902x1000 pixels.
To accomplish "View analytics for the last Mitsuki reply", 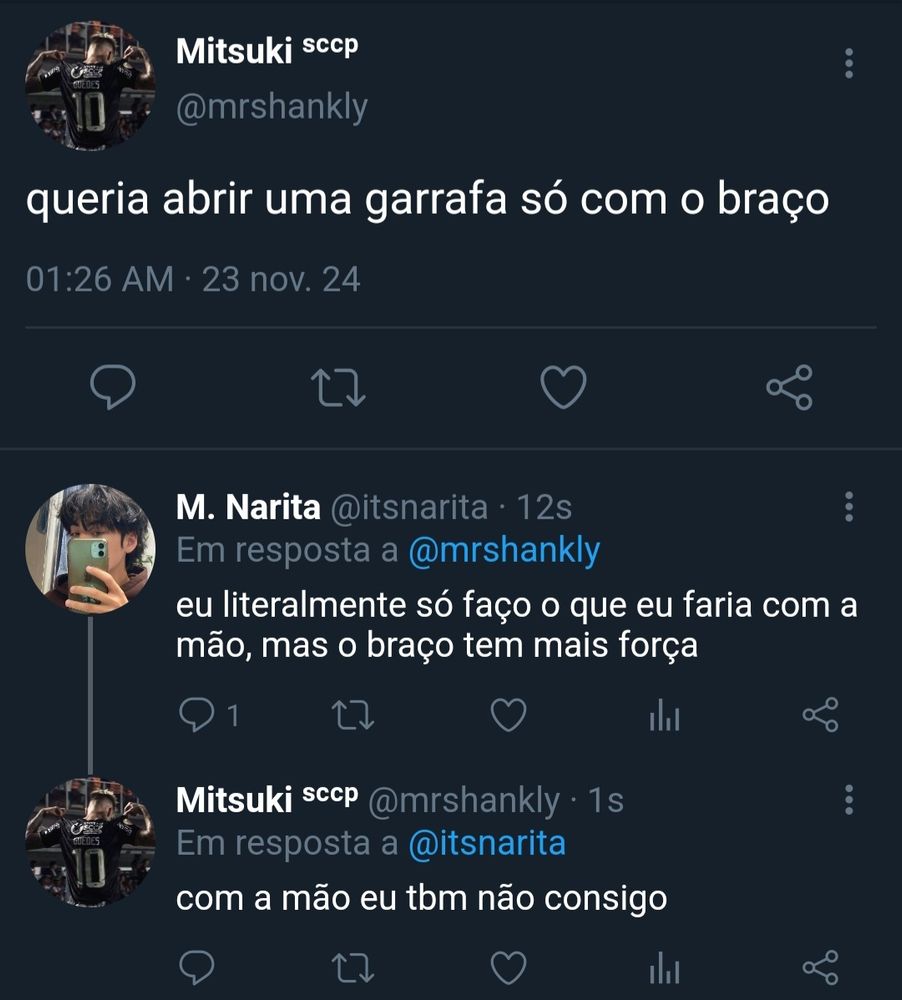I will point(664,967).
